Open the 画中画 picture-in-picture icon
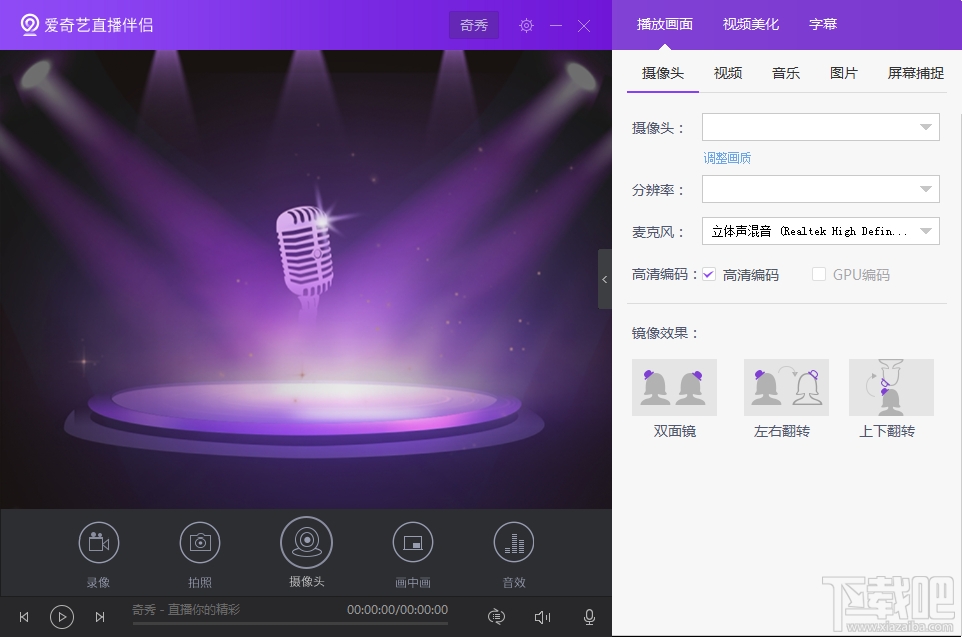 [413, 542]
